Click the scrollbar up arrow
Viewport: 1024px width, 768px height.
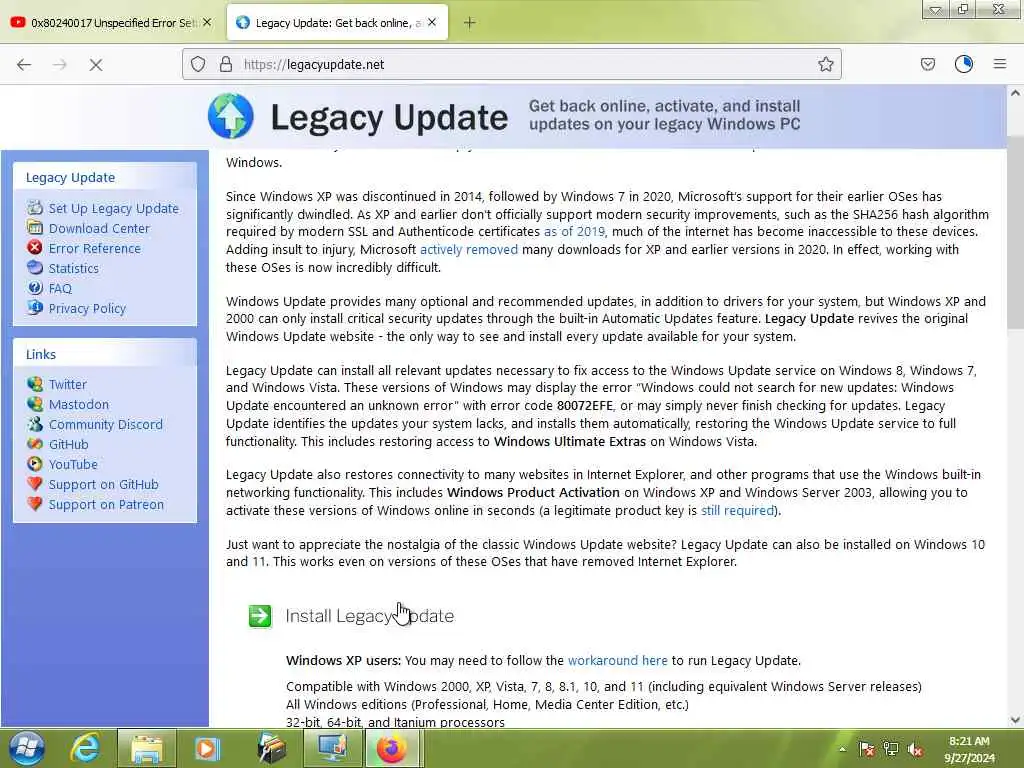[x=1015, y=93]
